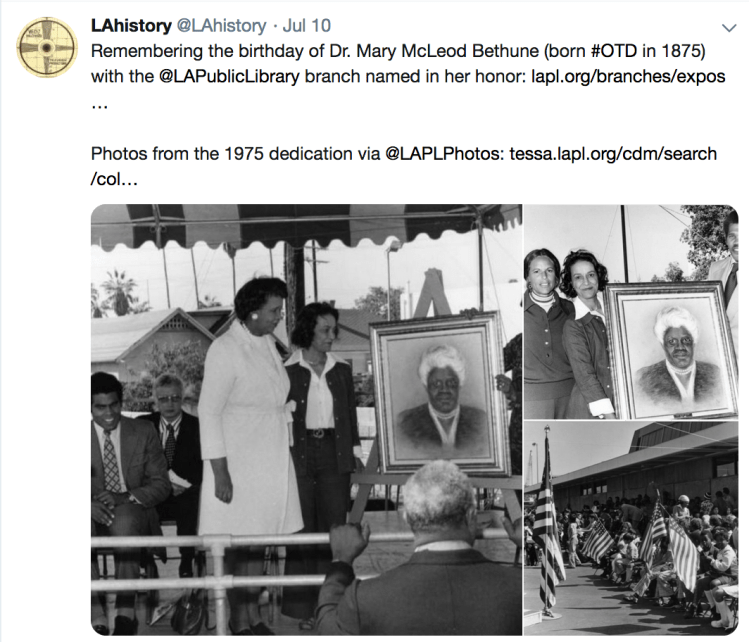The height and width of the screenshot is (642, 749).
Task: Click the '/col...' link continuation
Action: [x=114, y=180]
